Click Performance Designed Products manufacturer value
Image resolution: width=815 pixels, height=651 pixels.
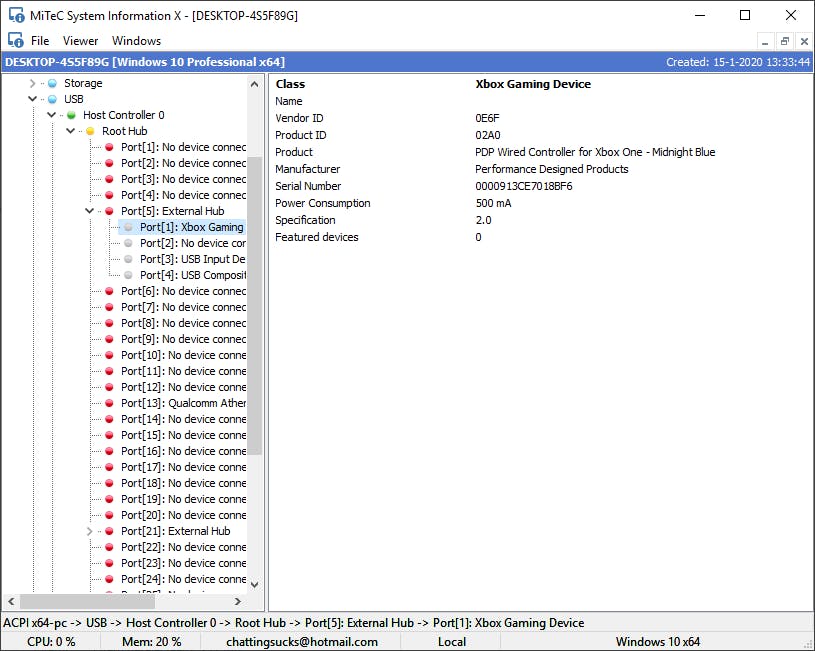(x=551, y=169)
